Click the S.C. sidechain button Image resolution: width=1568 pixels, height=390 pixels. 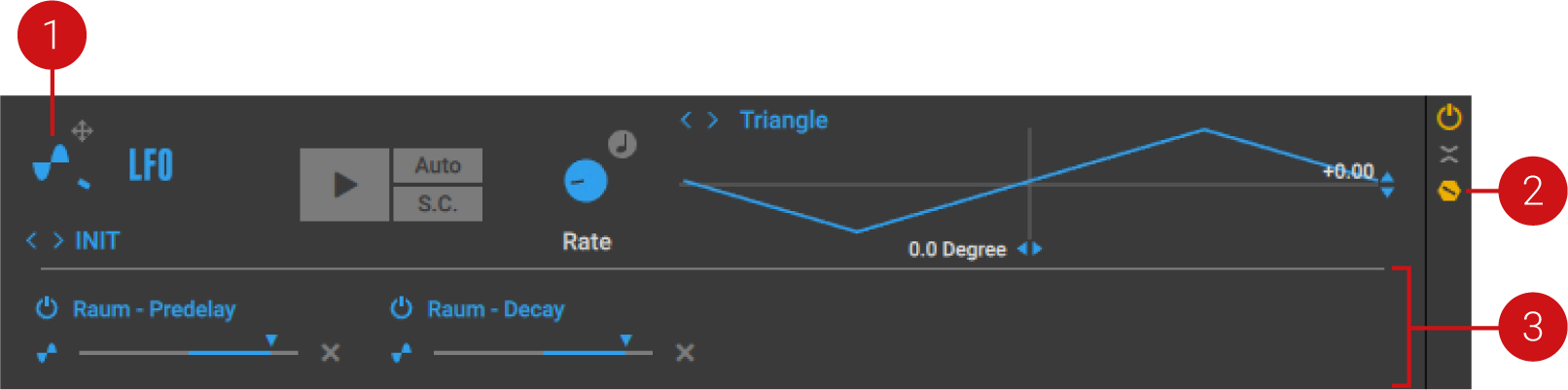(x=438, y=204)
